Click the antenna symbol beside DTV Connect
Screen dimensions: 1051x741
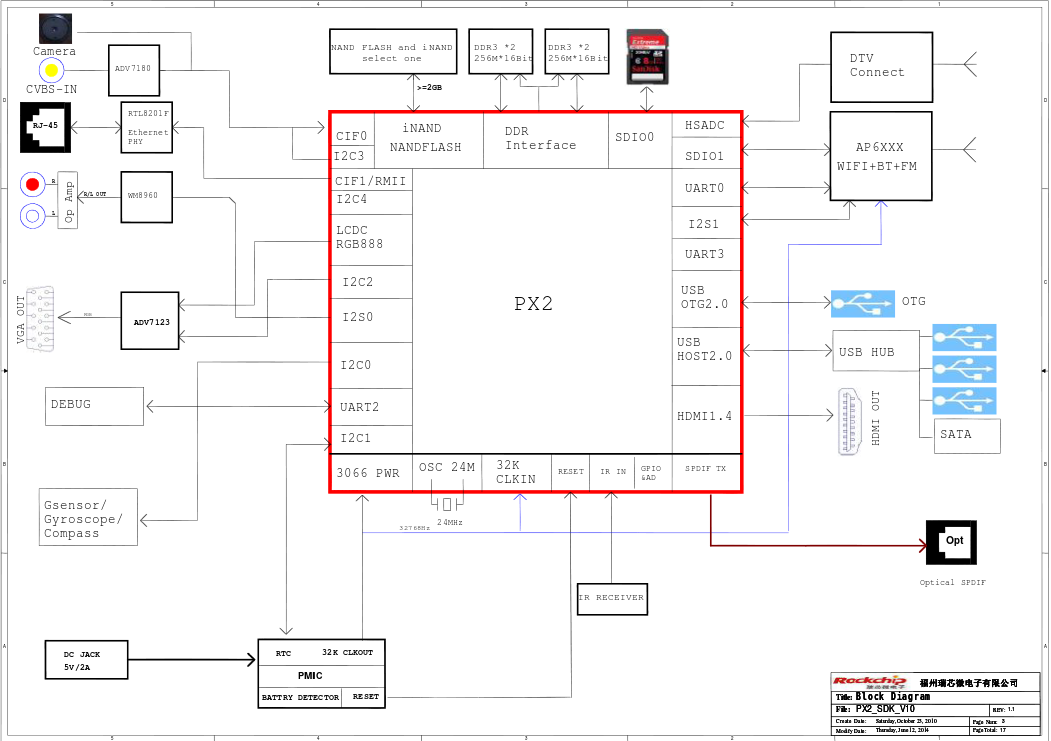(x=970, y=64)
